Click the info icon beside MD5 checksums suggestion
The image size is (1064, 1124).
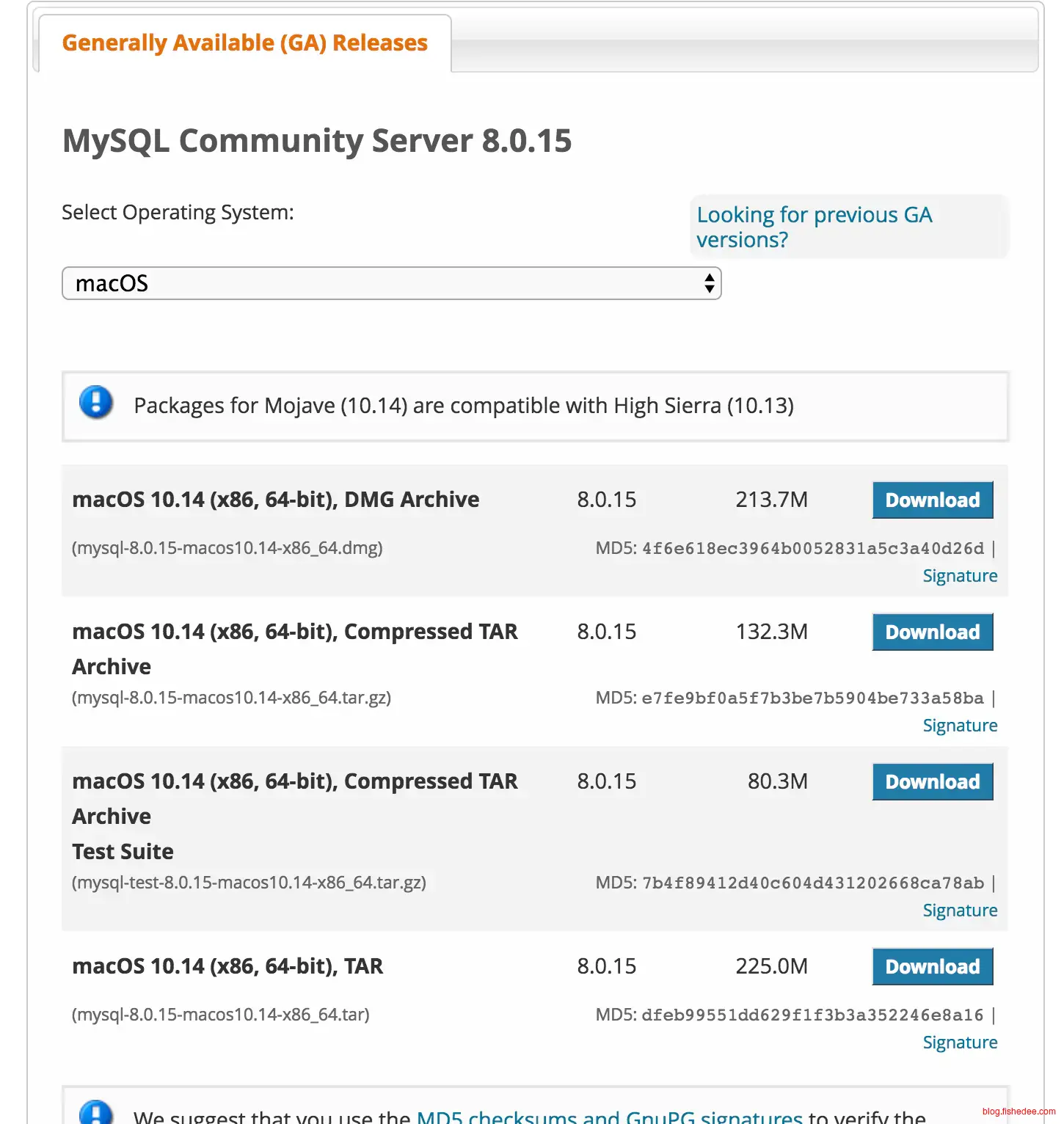click(x=96, y=1113)
